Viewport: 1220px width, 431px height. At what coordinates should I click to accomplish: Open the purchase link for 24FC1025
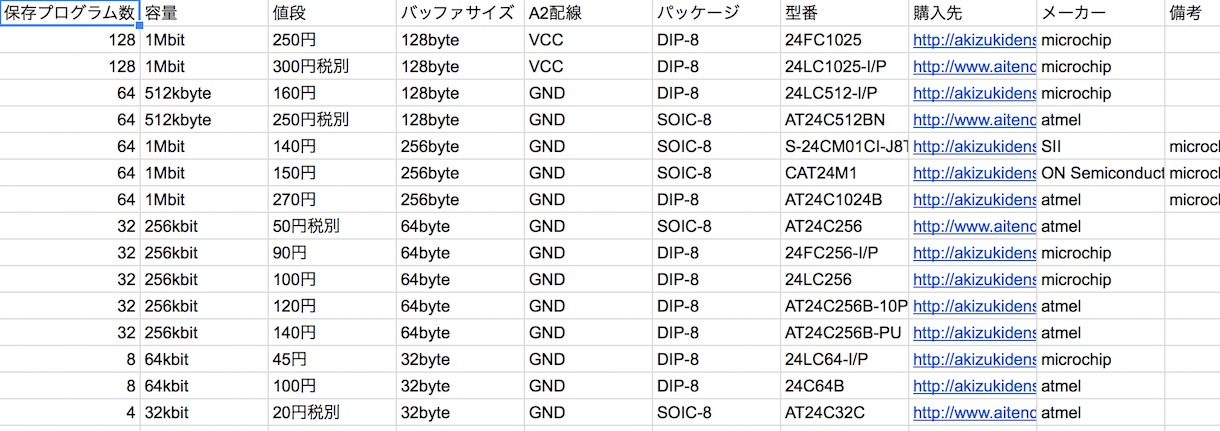tap(974, 41)
